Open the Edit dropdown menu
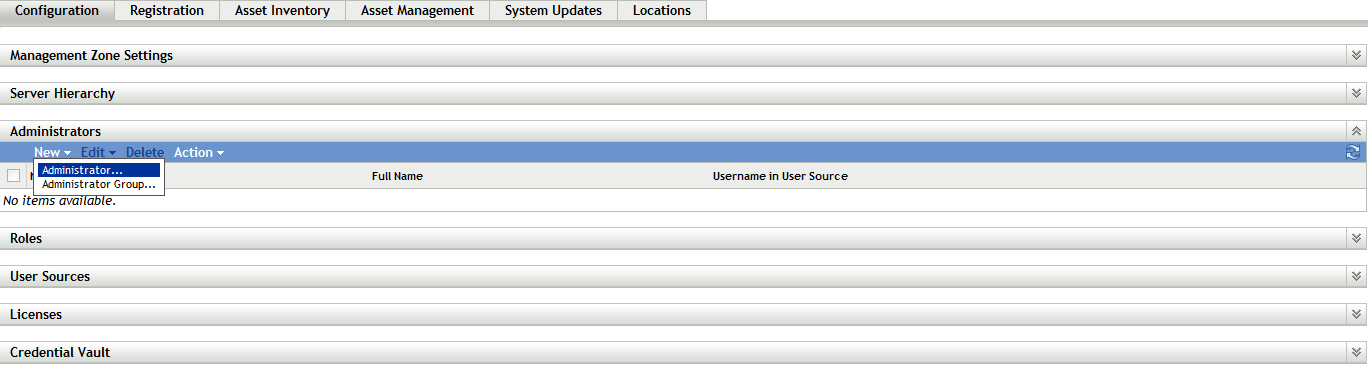 click(99, 152)
